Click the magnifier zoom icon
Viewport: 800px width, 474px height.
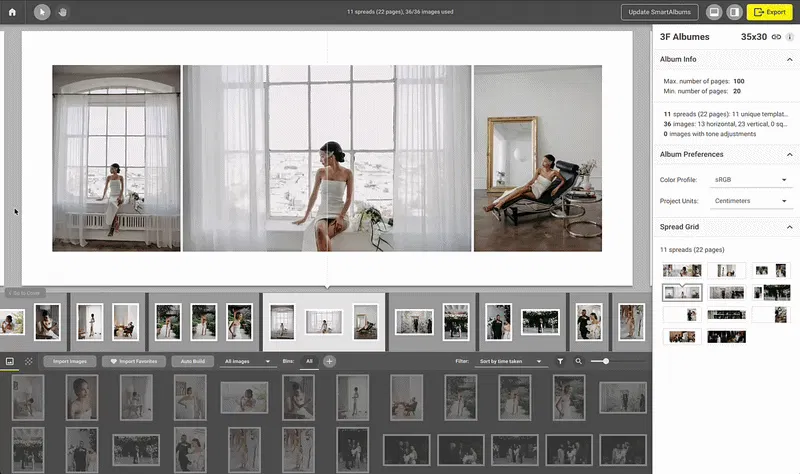coord(579,361)
